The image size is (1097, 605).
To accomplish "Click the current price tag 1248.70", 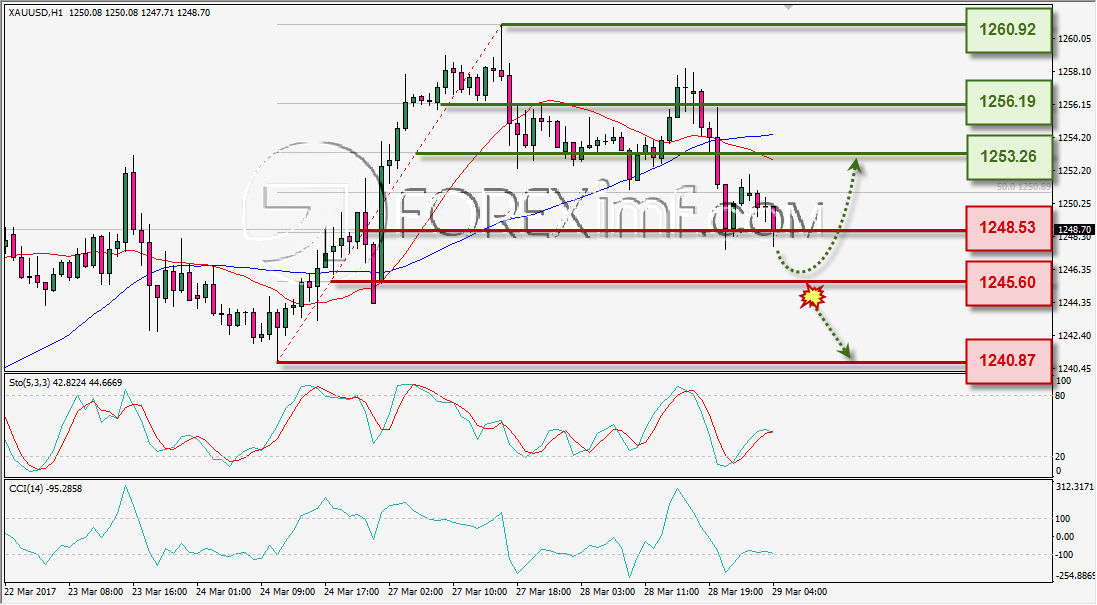I will [x=1074, y=229].
